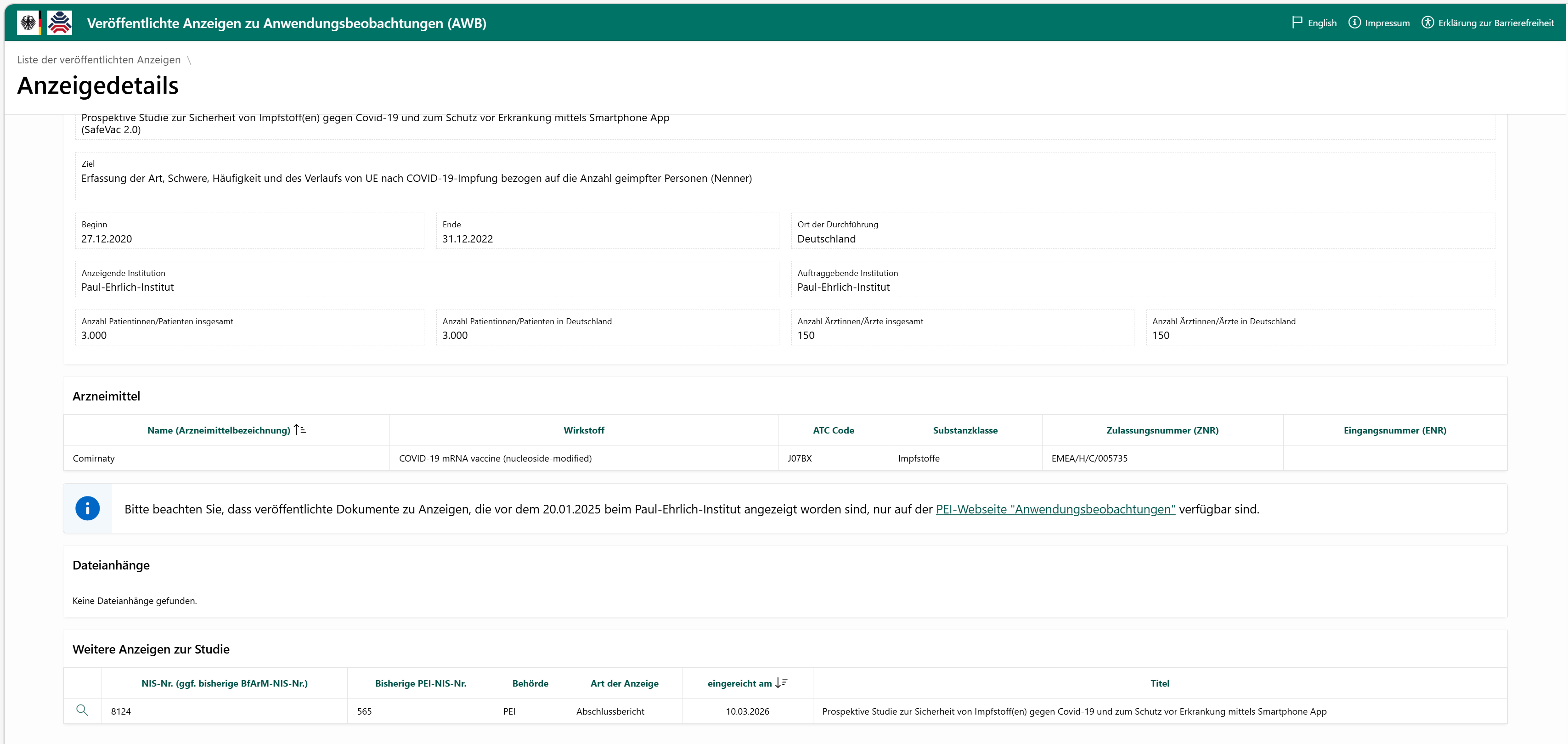Sort by Behörde column header
Viewport: 1568px width, 744px height.
[x=530, y=683]
